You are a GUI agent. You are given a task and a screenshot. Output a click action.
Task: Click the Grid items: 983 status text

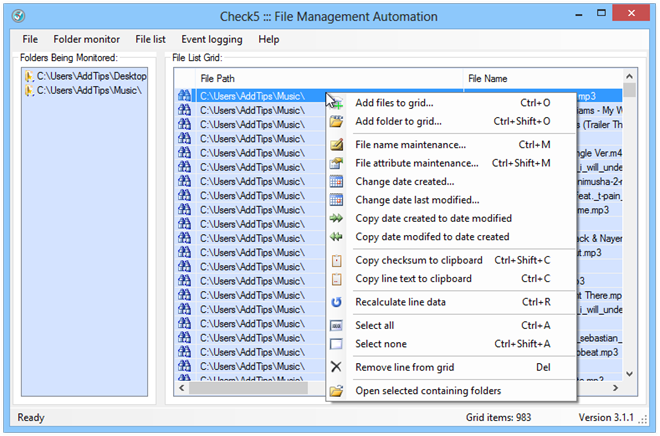point(498,417)
